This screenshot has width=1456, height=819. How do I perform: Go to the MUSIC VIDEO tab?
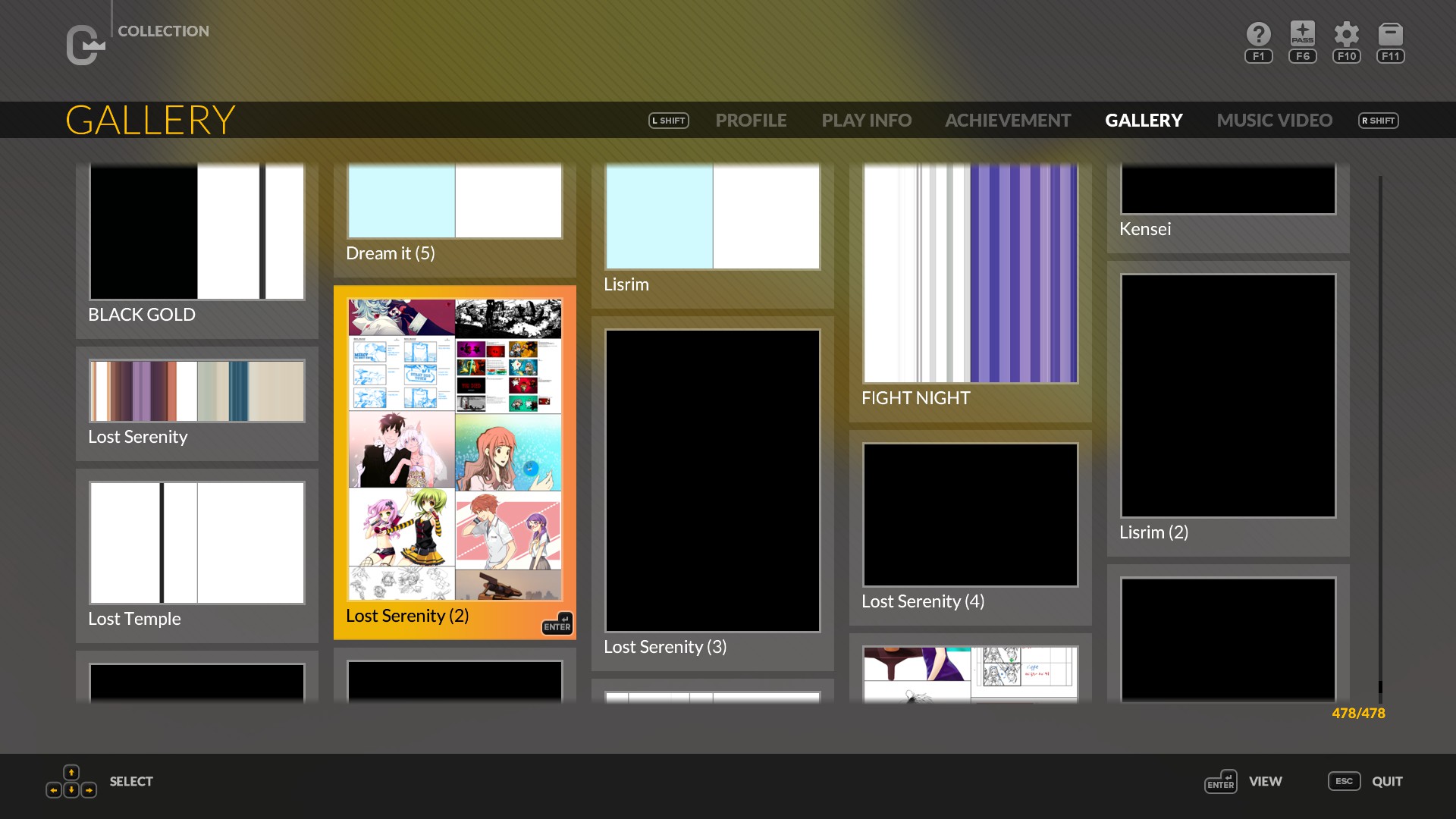[1274, 121]
